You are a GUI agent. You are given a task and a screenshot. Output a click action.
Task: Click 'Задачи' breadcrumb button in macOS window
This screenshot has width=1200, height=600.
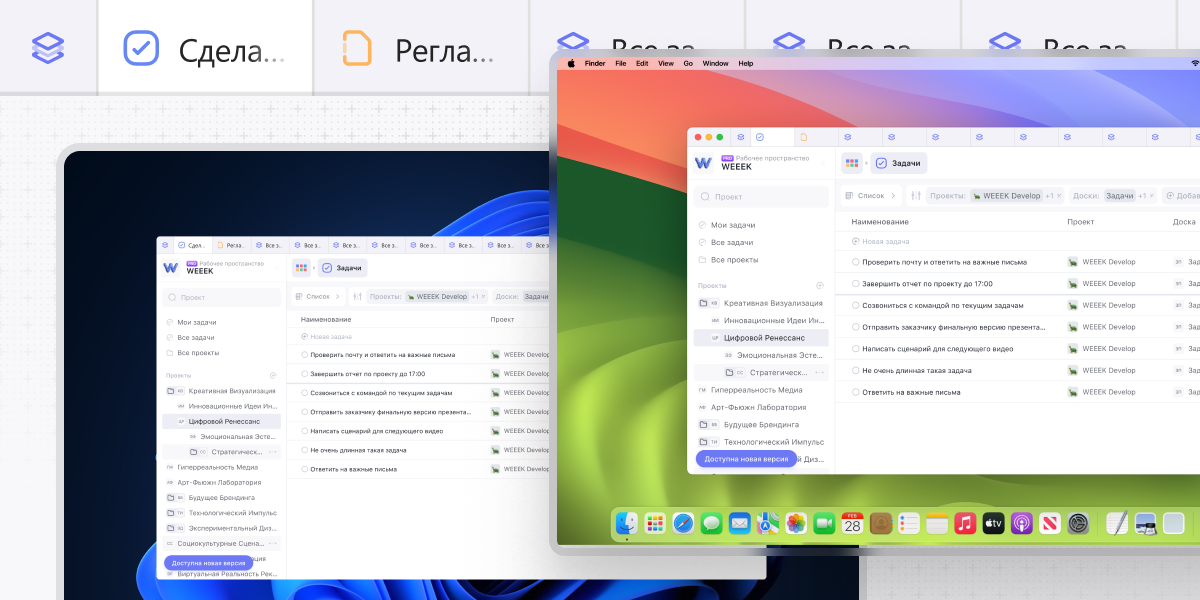899,163
